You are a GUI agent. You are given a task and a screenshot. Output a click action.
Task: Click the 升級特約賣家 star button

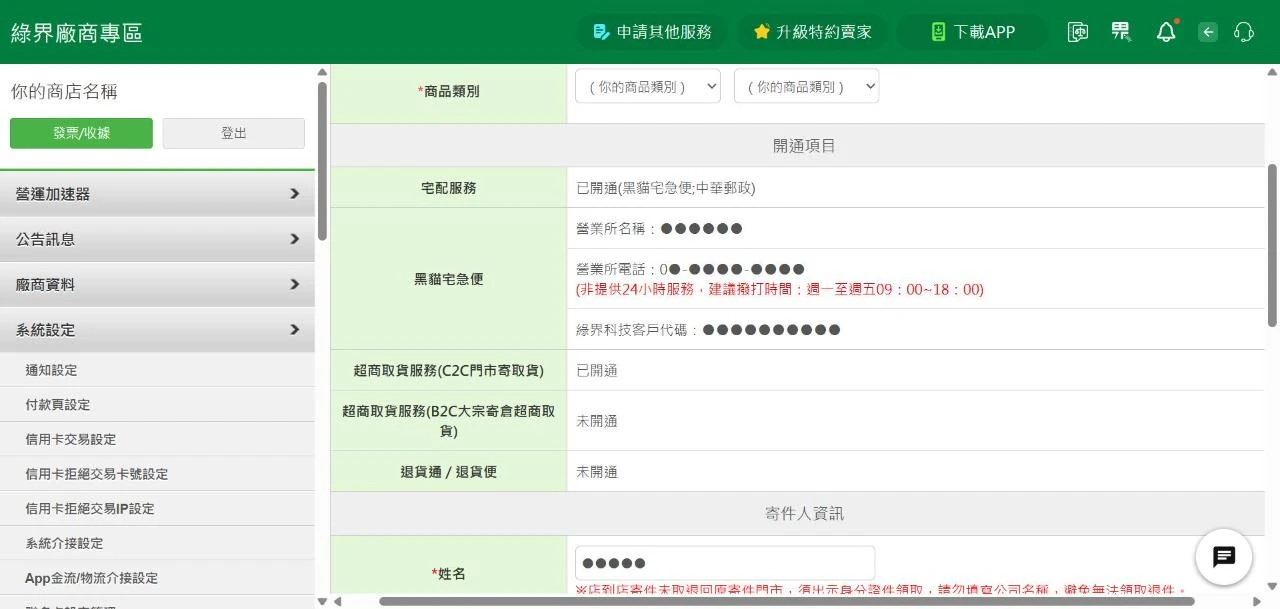[x=812, y=32]
